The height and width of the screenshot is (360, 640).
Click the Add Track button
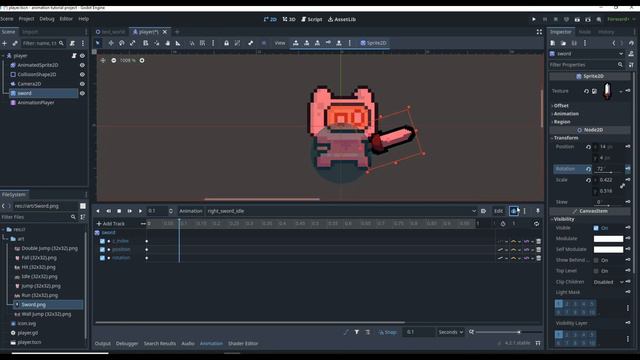[111, 224]
